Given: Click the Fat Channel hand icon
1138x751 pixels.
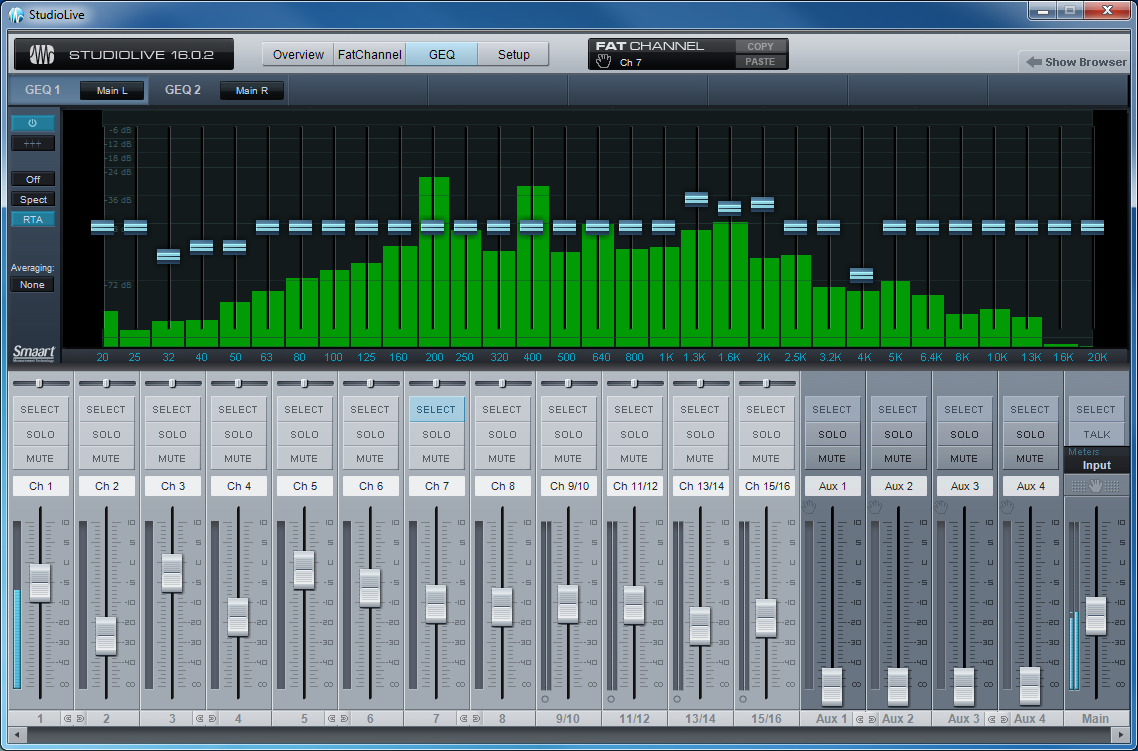Looking at the screenshot, I should (603, 62).
